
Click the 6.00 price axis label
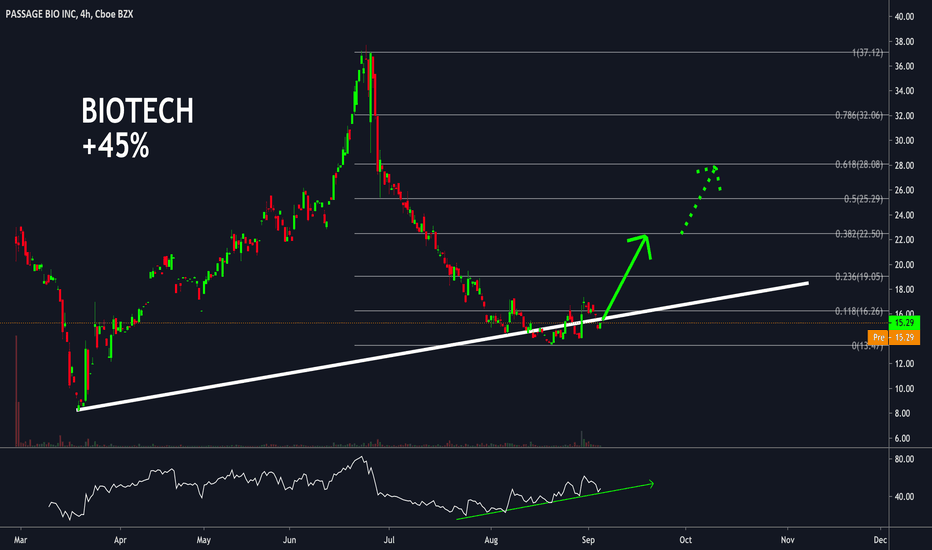tap(902, 438)
